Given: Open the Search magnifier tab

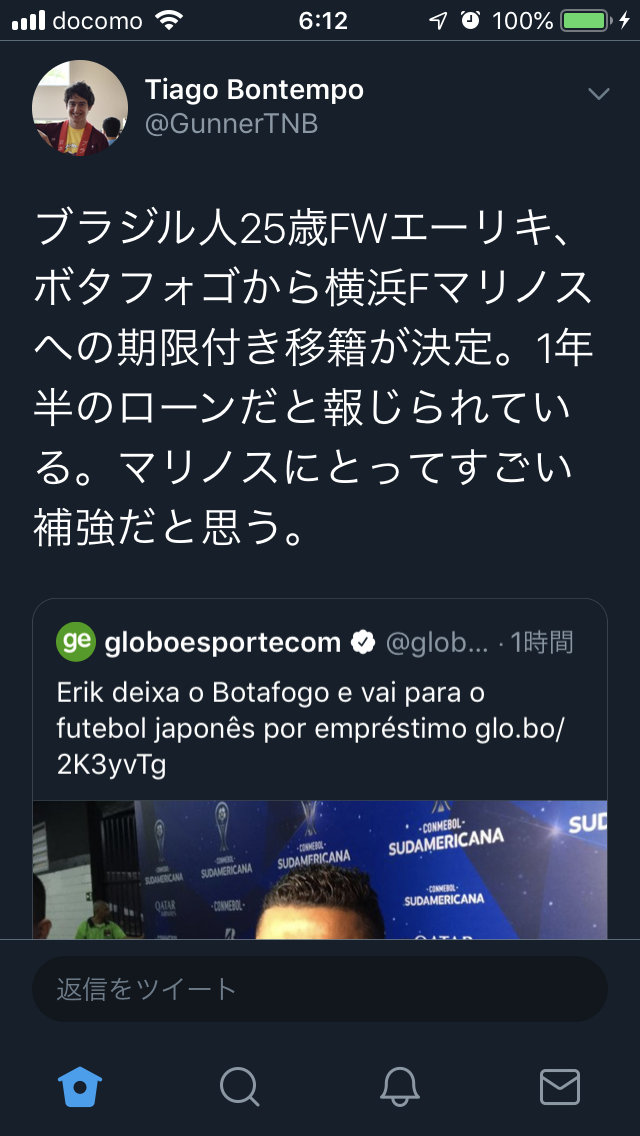Looking at the screenshot, I should pos(240,1087).
